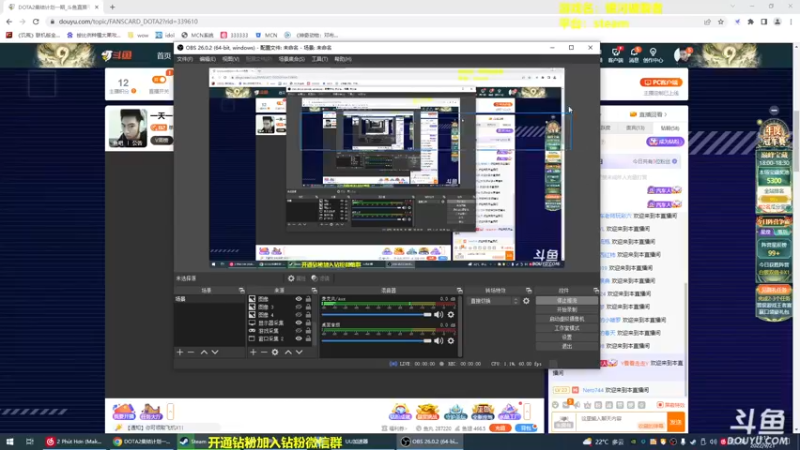Exit OBS via the 退出 button
The width and height of the screenshot is (800, 450).
click(x=567, y=346)
